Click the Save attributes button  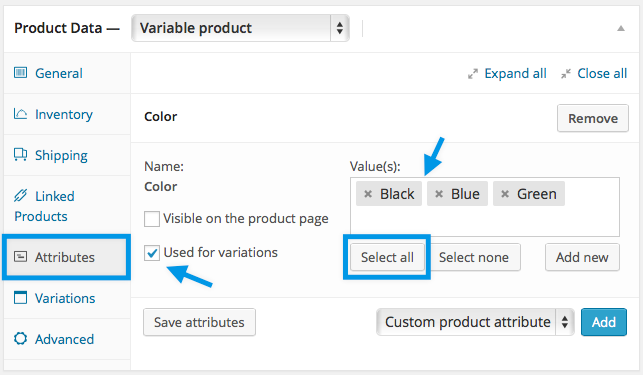click(199, 322)
